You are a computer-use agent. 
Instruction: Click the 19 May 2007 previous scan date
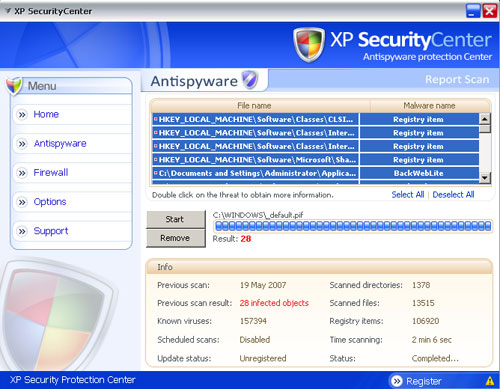pyautogui.click(x=263, y=285)
